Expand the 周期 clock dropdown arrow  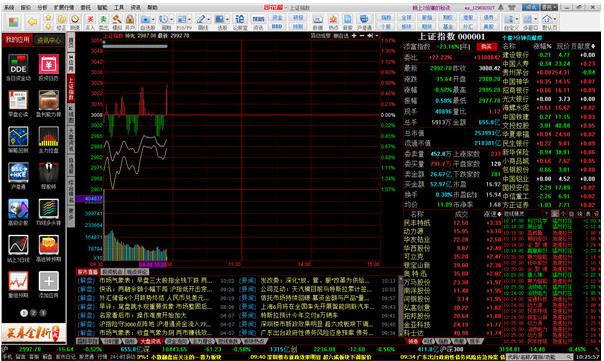point(171,19)
